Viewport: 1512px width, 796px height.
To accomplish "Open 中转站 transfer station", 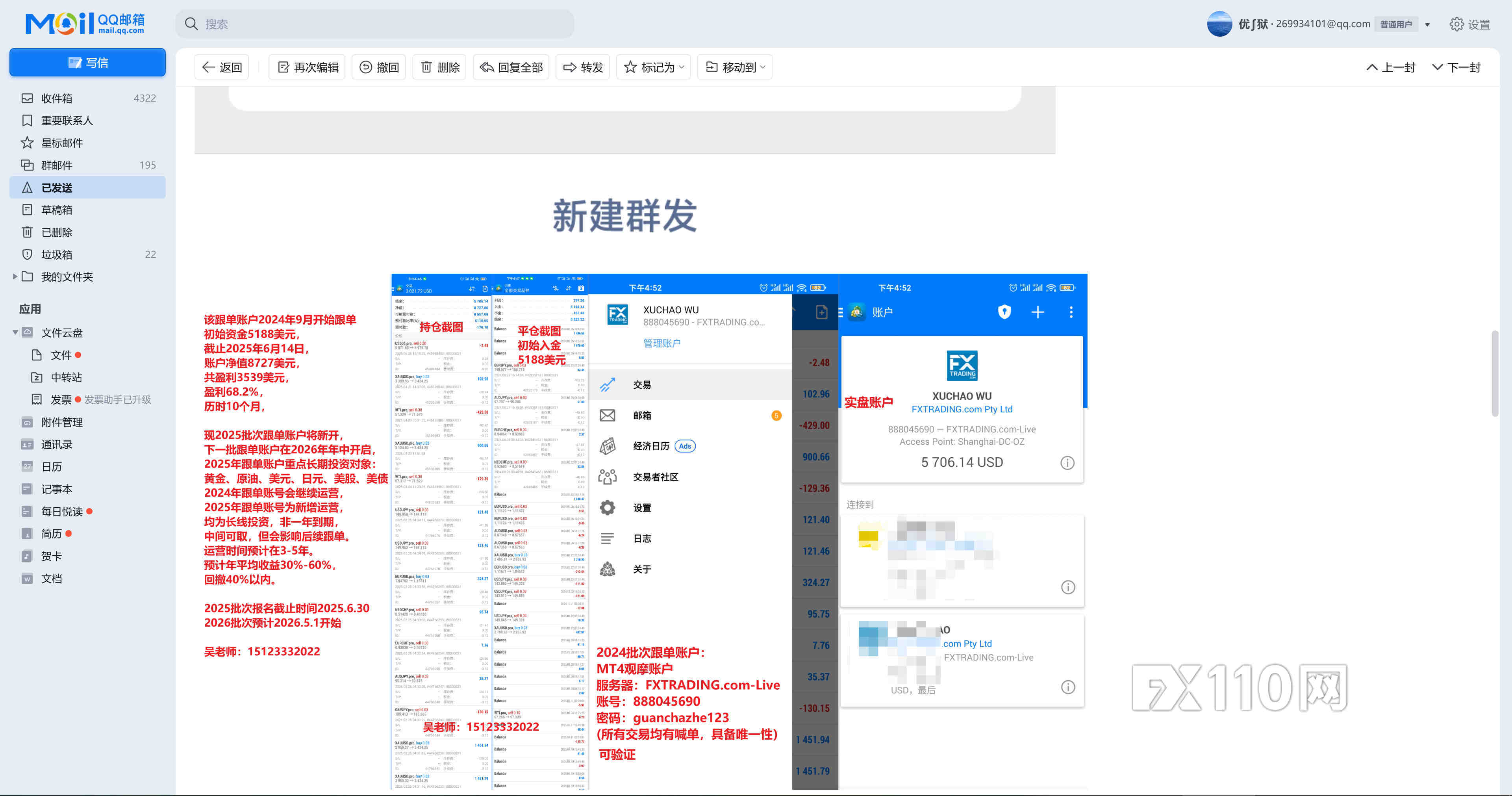I will 66,377.
